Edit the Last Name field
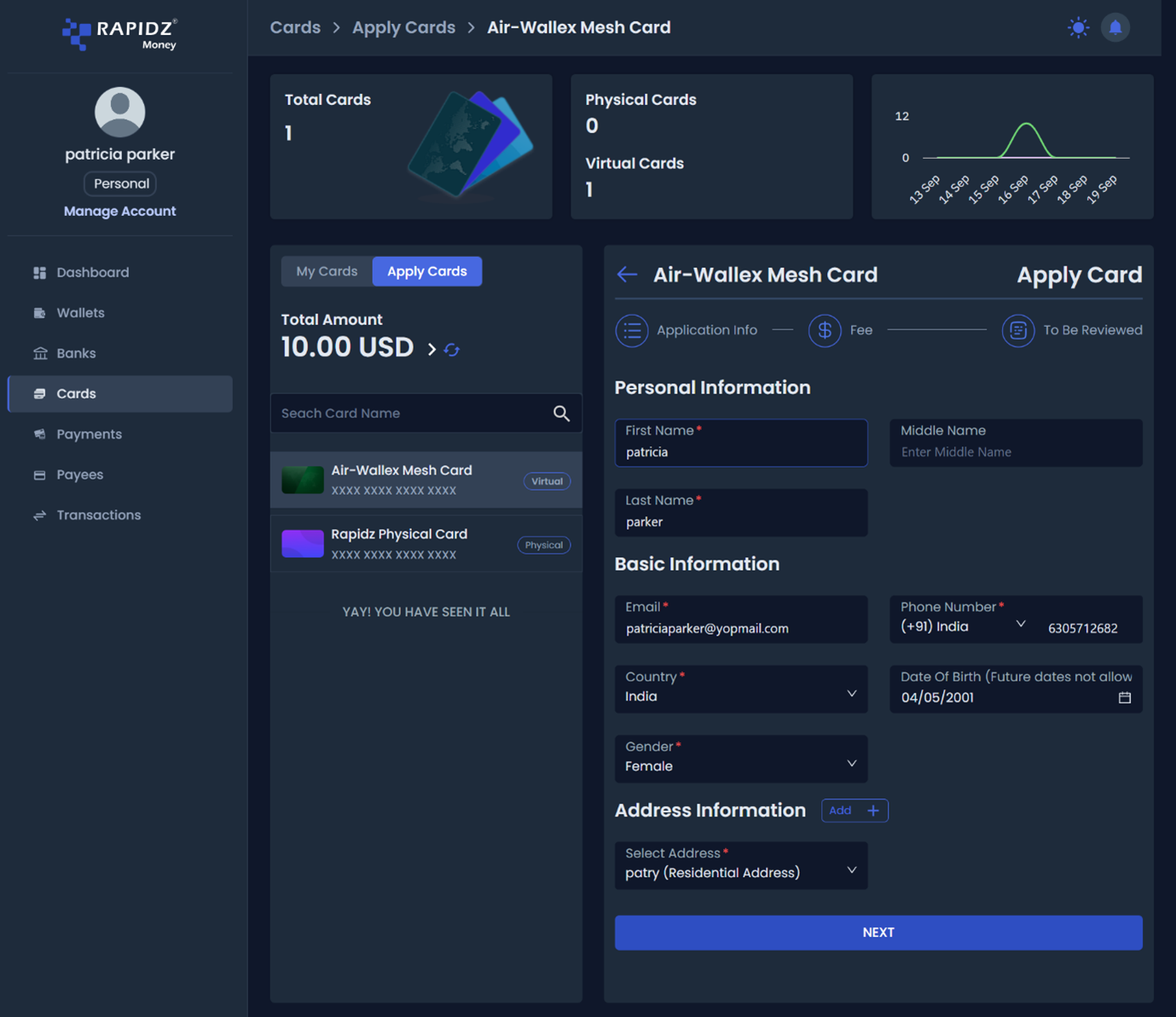 pyautogui.click(x=741, y=513)
